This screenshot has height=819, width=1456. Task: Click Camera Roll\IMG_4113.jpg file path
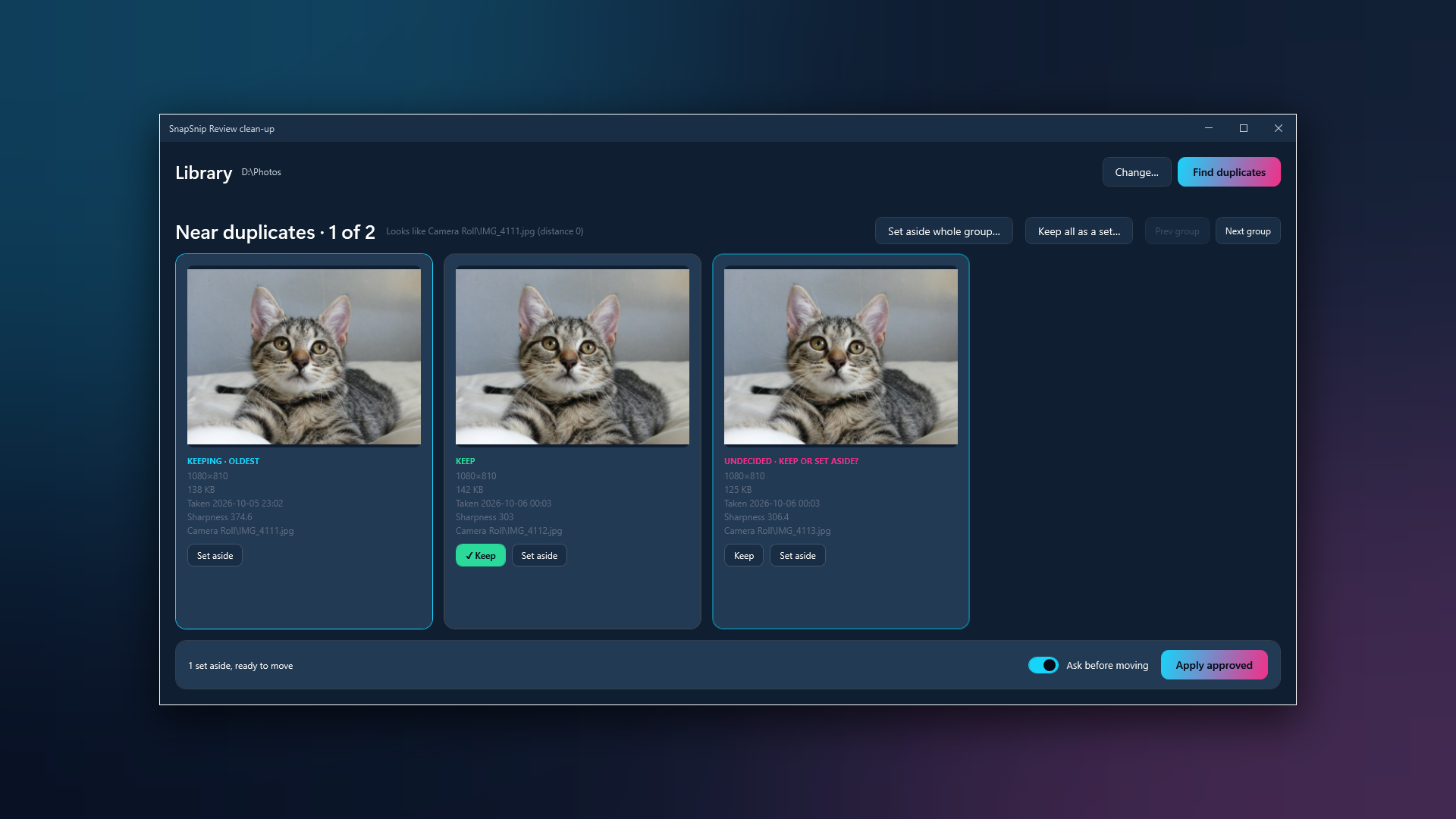click(x=777, y=531)
